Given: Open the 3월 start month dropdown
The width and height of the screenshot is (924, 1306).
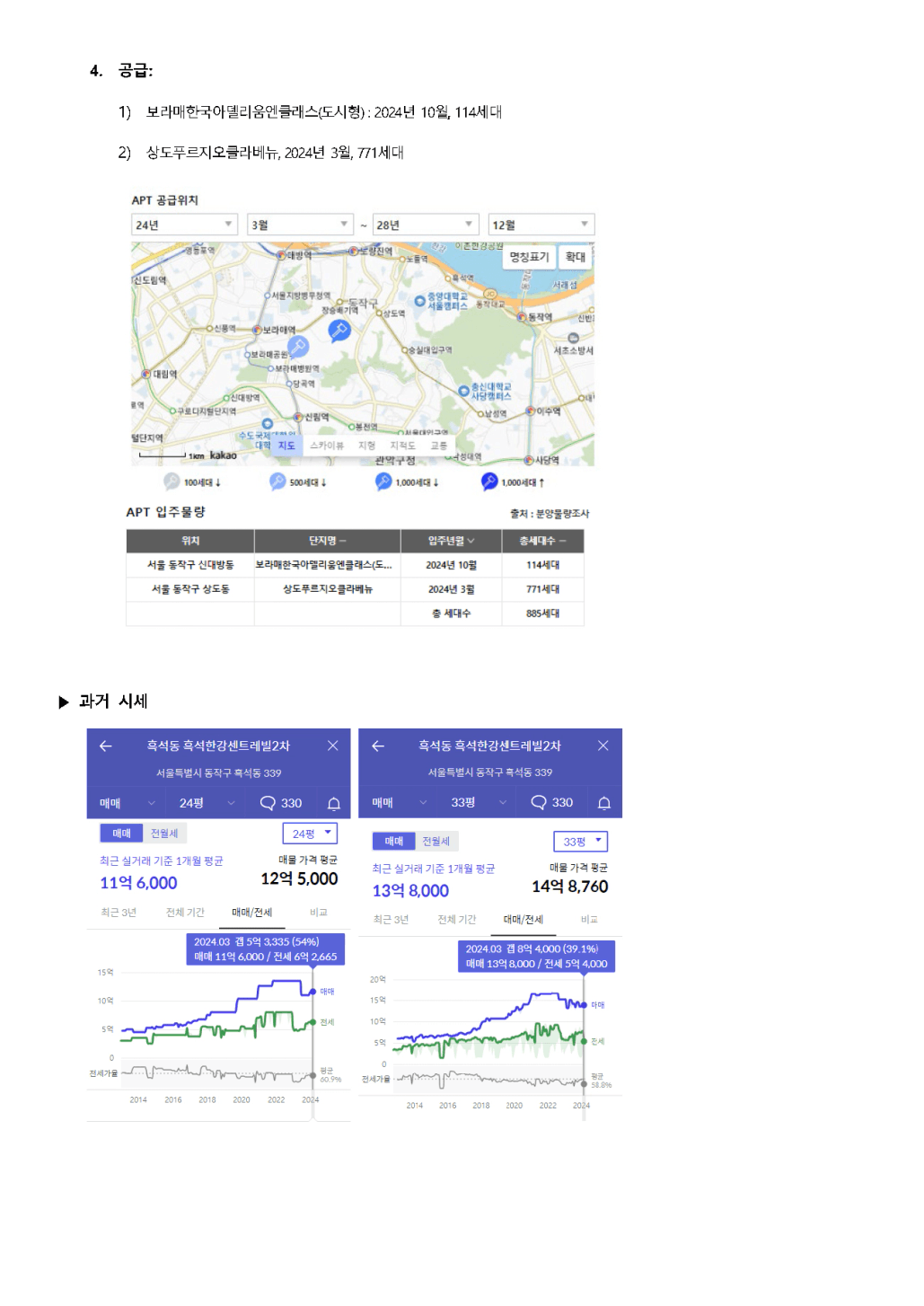Looking at the screenshot, I should click(300, 225).
